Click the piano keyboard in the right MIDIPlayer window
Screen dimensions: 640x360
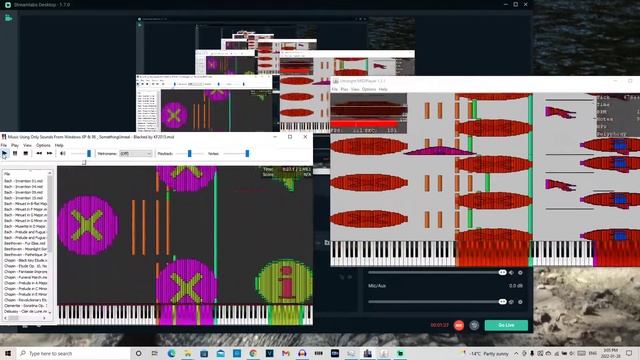click(x=485, y=254)
